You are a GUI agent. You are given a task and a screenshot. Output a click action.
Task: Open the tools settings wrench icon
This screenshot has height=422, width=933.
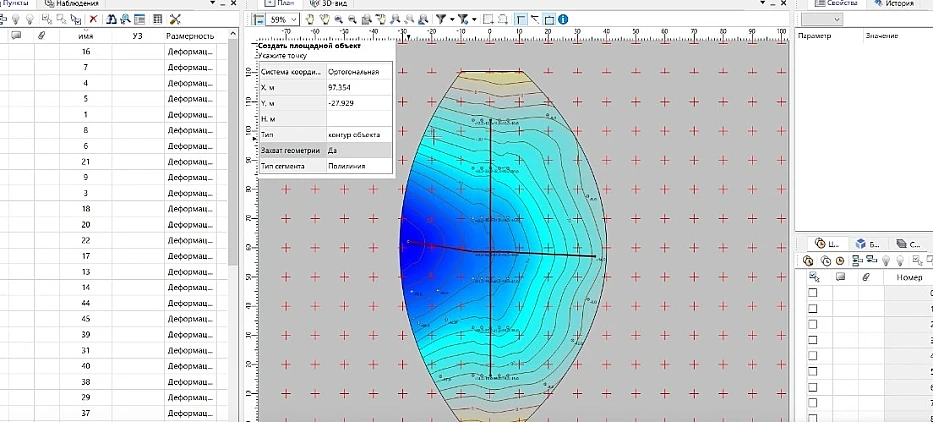point(175,19)
